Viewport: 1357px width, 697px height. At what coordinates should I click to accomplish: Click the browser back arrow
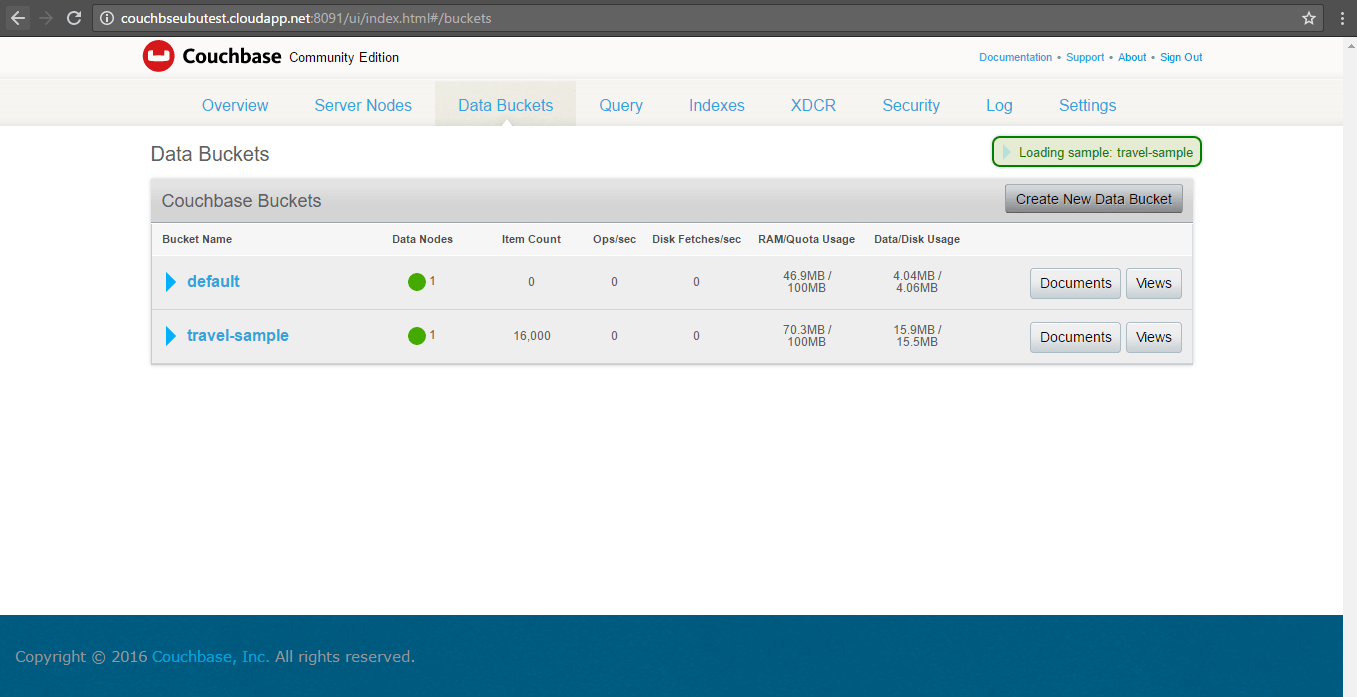[x=16, y=17]
